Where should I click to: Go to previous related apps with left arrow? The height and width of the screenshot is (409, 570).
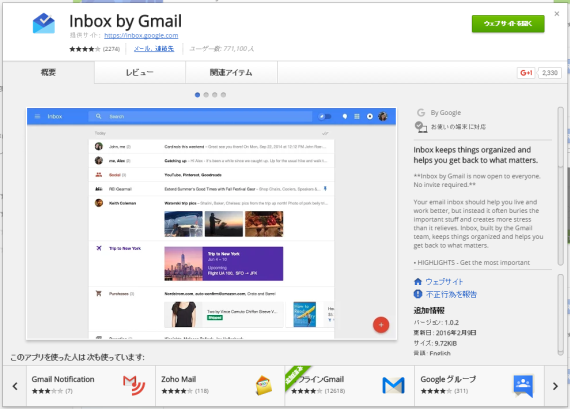pos(15,386)
